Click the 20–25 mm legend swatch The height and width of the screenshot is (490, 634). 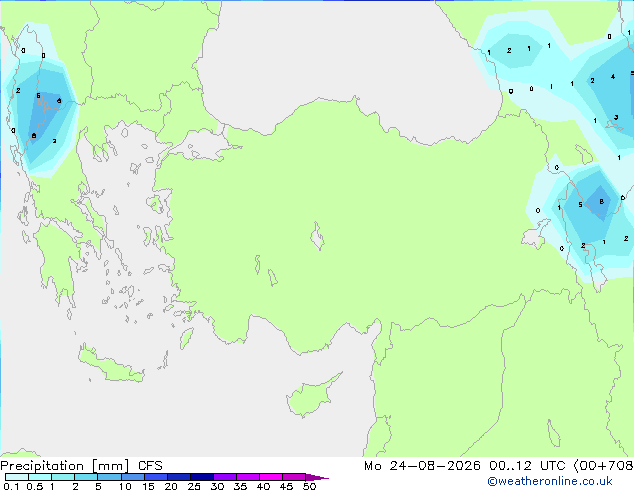point(178,477)
